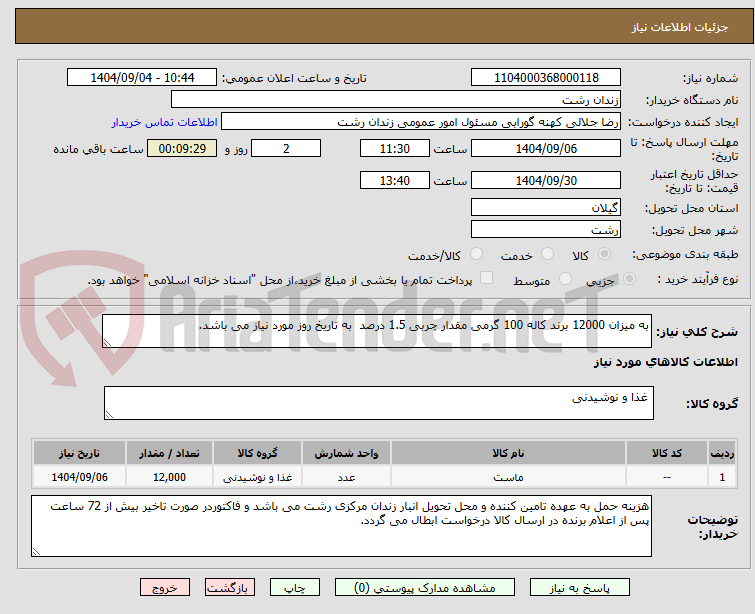755x614 pixels.
Task: Click the شماره نیاز field 1104000368000118
Action: click(546, 78)
